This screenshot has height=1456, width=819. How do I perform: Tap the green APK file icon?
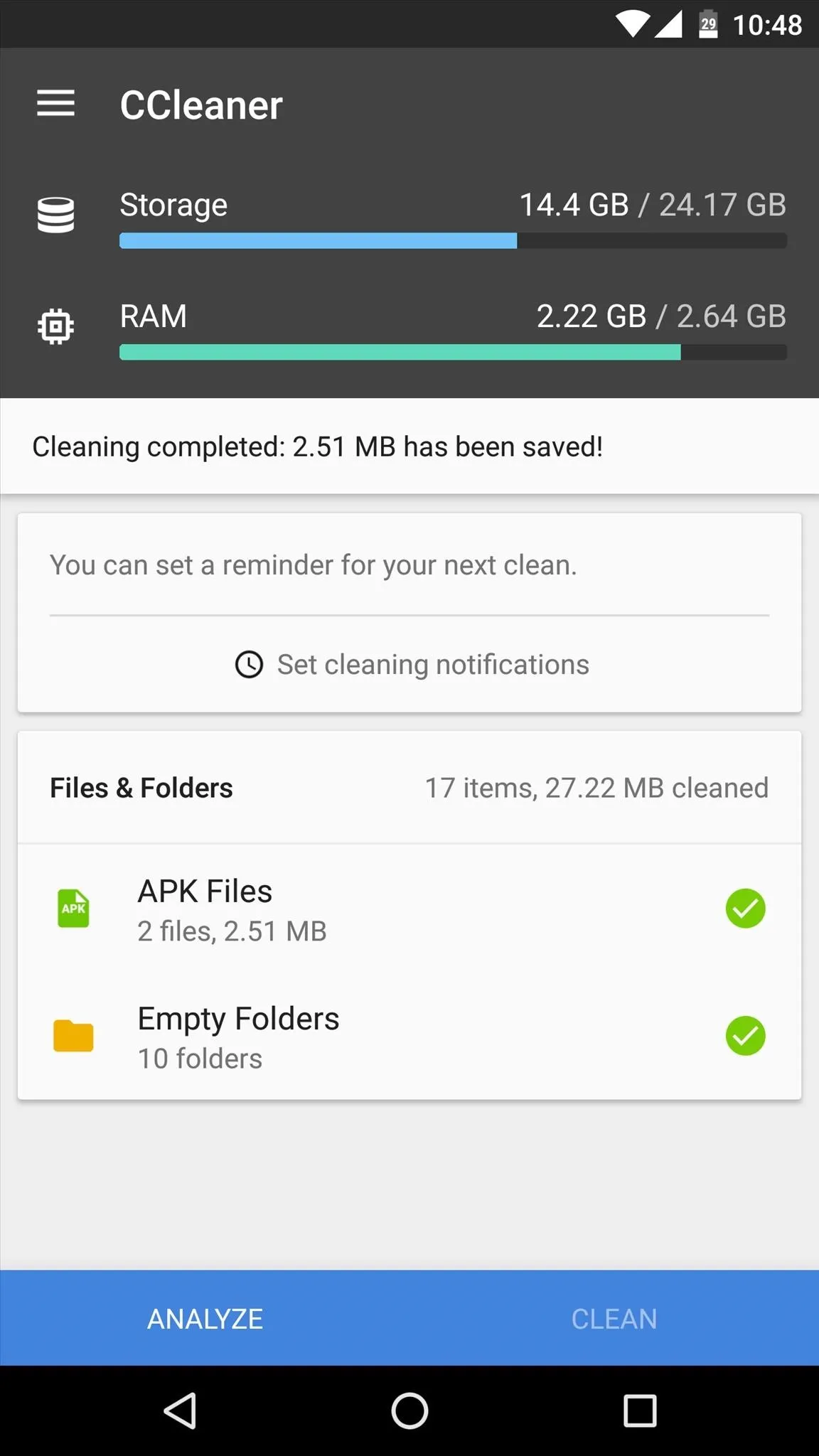[73, 909]
